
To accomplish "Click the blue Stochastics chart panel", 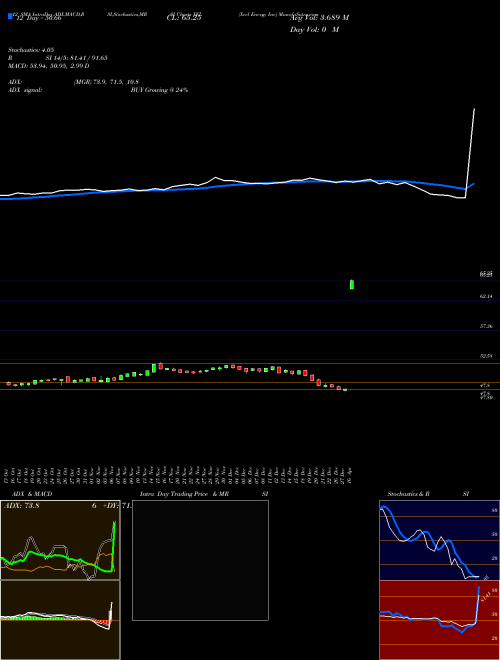I will (439, 540).
